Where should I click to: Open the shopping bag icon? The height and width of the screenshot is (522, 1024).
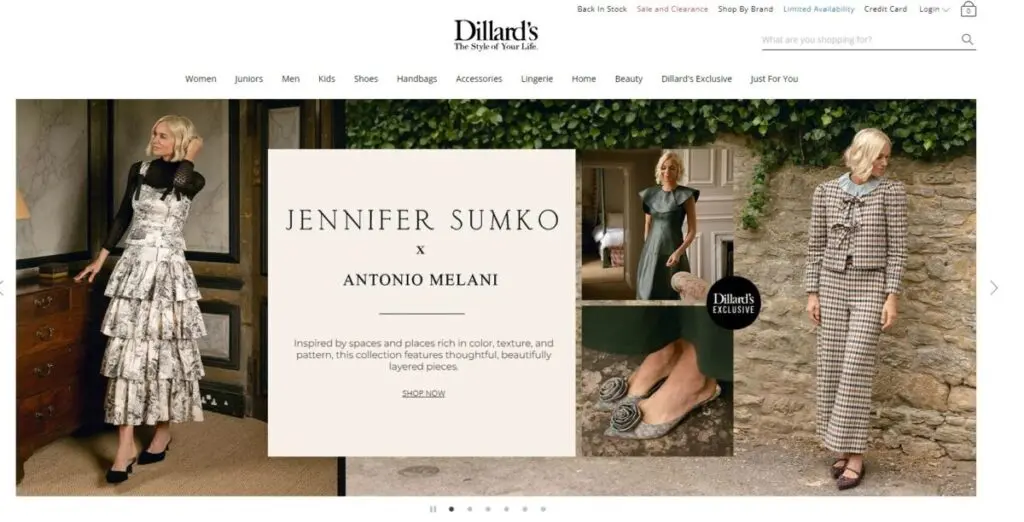[x=968, y=8]
